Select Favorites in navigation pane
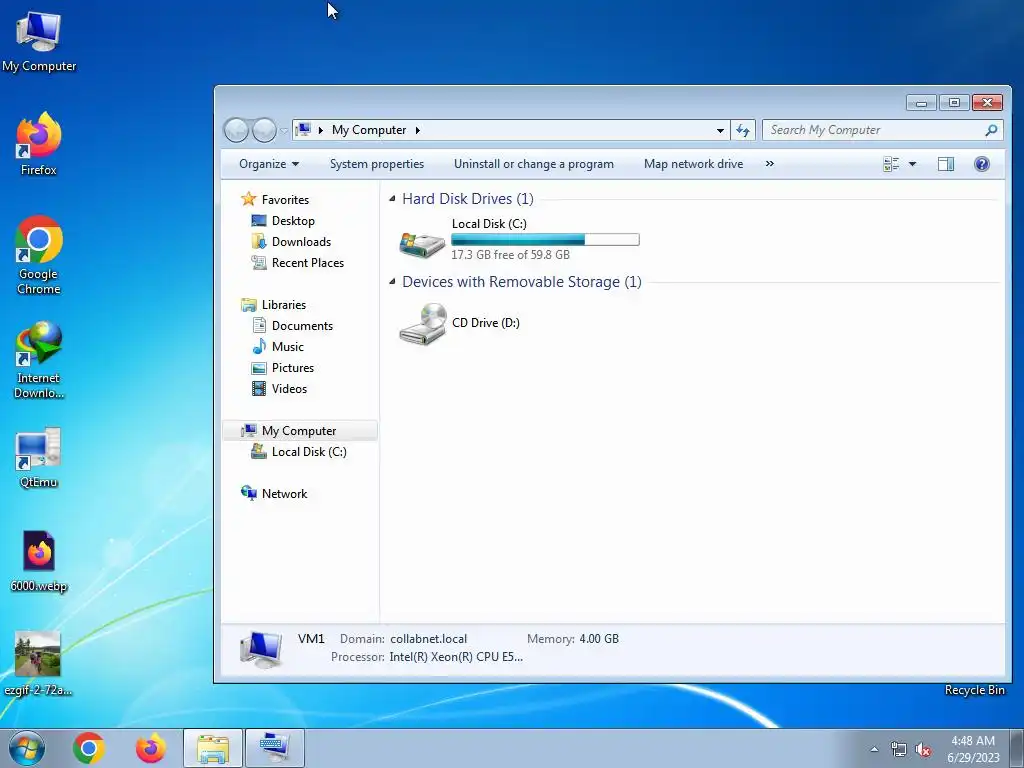Image resolution: width=1024 pixels, height=768 pixels. 285,200
